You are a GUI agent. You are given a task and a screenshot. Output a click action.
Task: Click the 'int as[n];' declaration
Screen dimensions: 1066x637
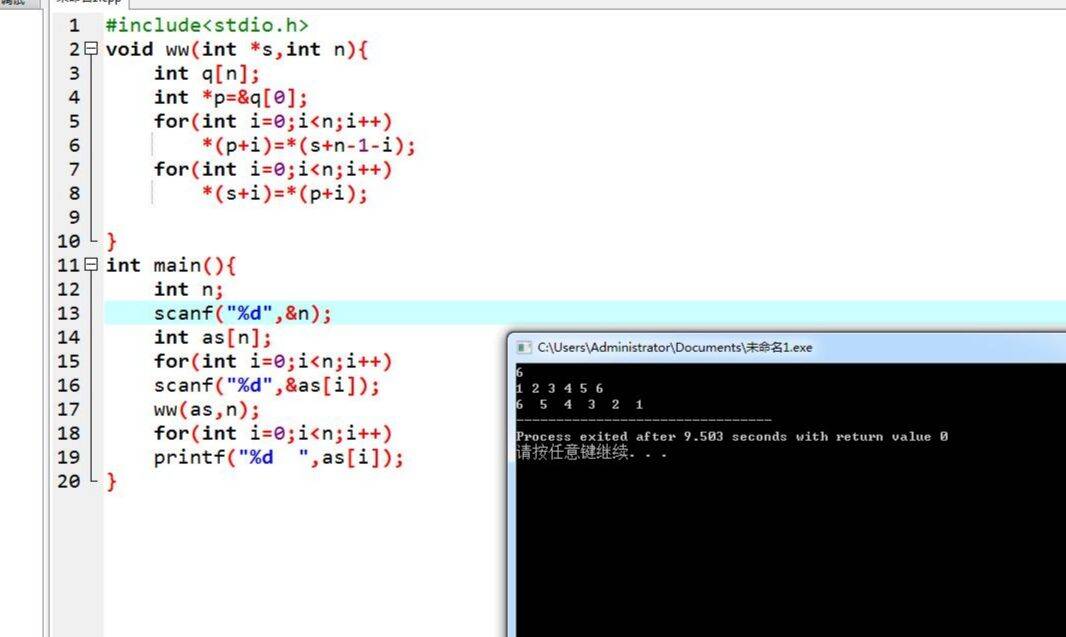click(213, 337)
